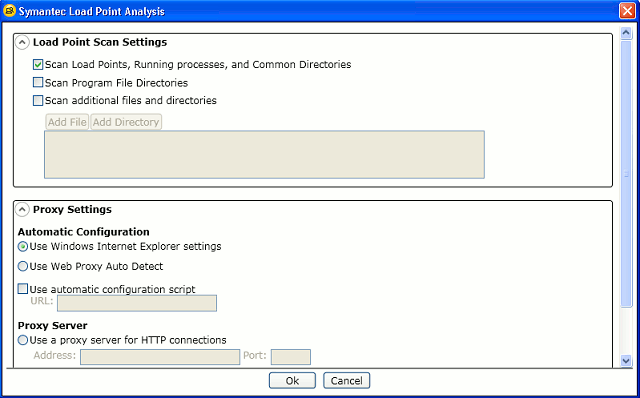The width and height of the screenshot is (640, 398).
Task: Collapse the Load Point Scan Settings section
Action: click(22, 42)
